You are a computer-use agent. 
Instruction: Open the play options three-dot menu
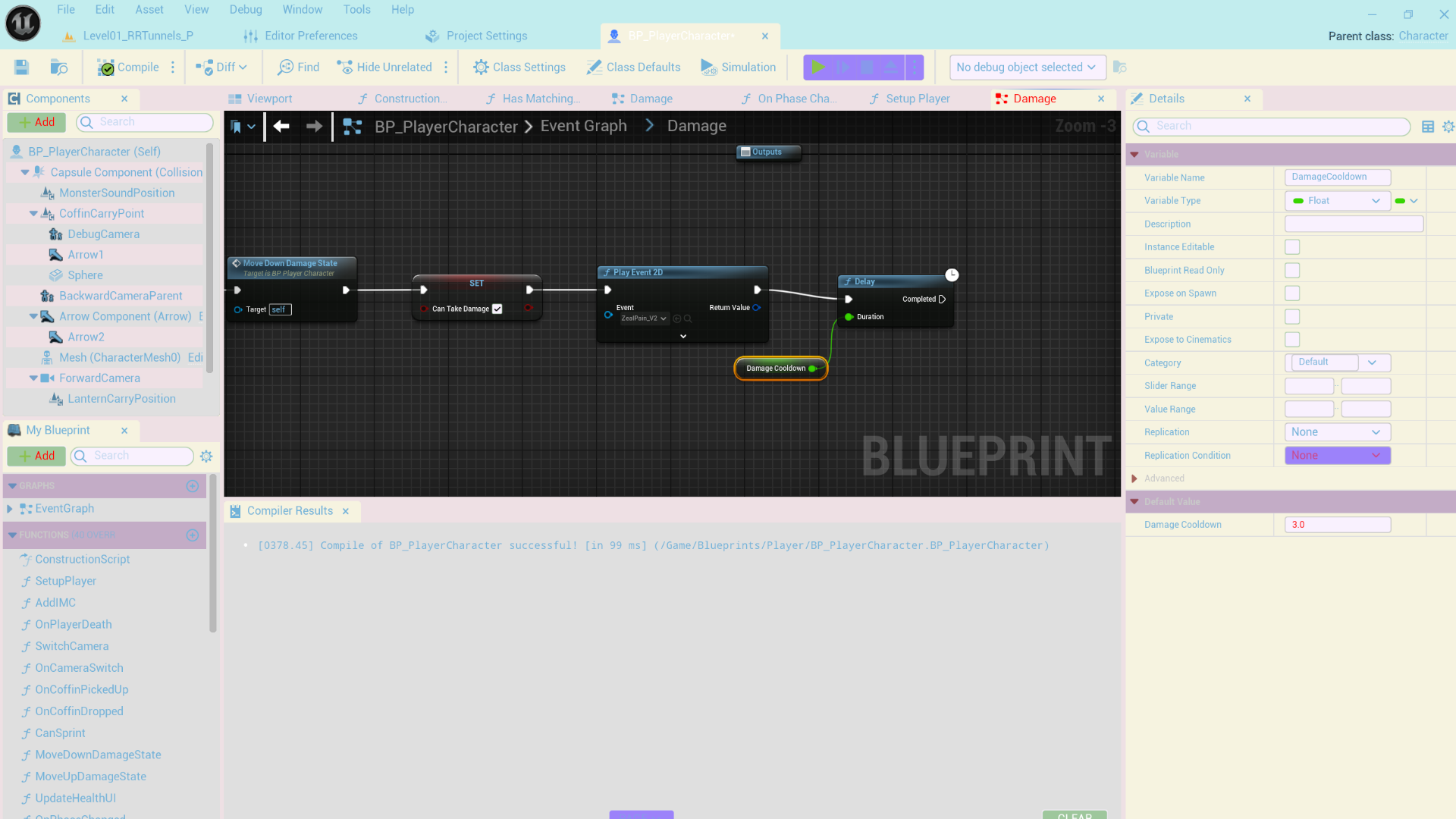click(915, 67)
